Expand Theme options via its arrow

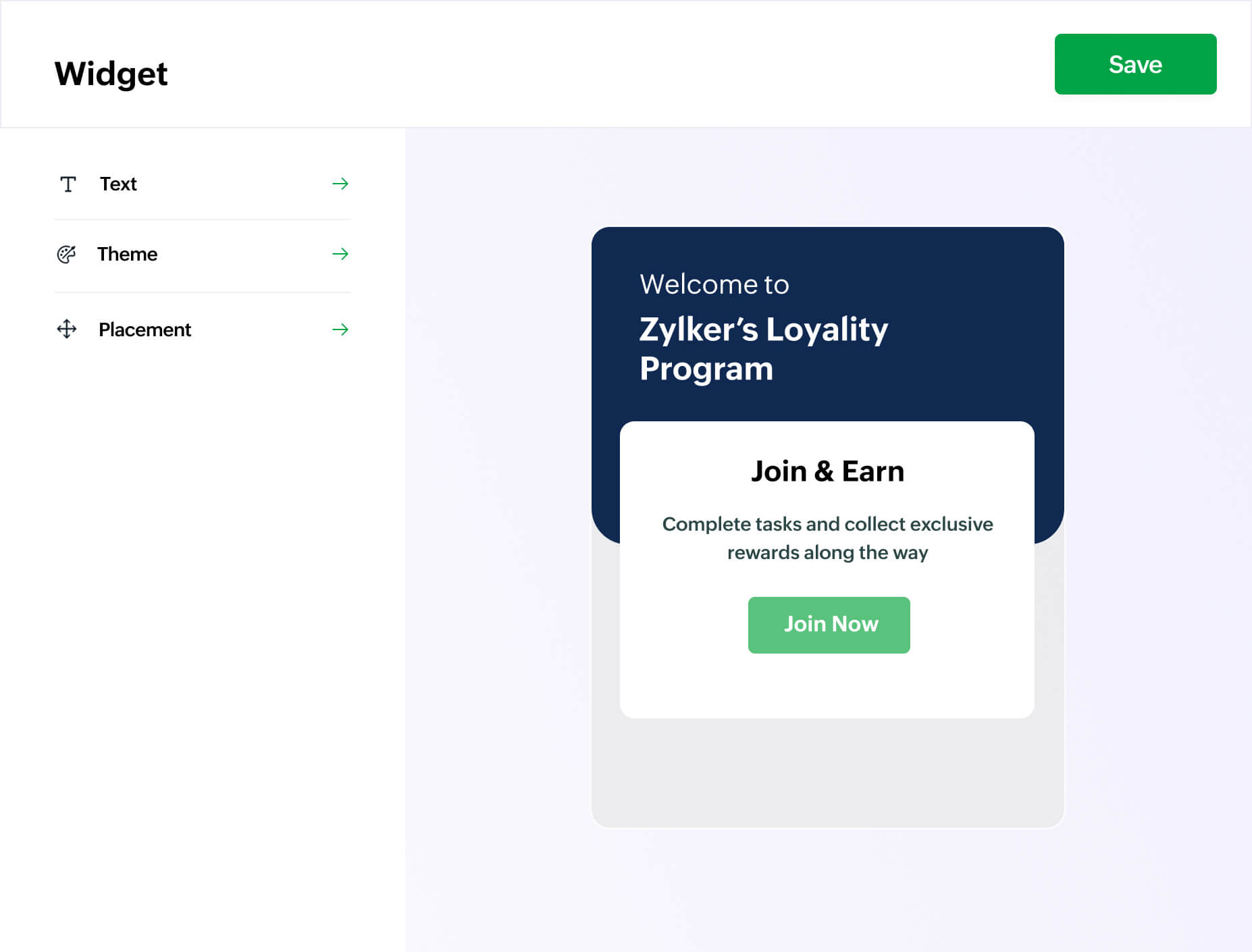pos(340,254)
